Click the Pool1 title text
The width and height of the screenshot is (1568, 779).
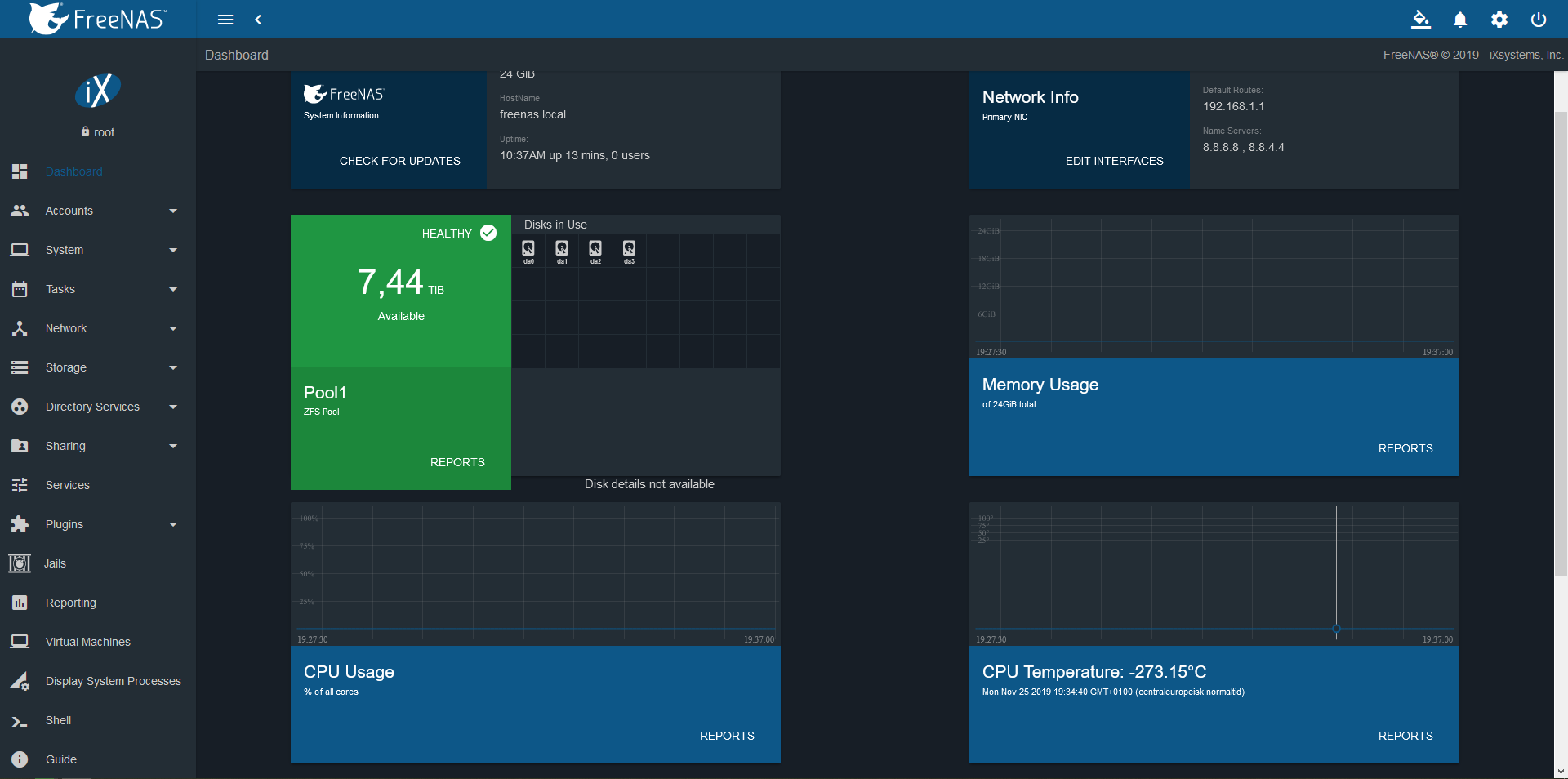click(325, 392)
